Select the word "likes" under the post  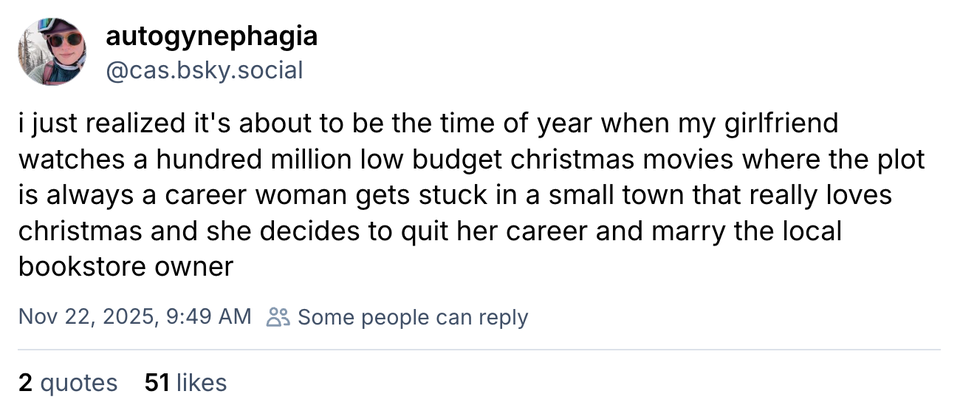tap(200, 382)
